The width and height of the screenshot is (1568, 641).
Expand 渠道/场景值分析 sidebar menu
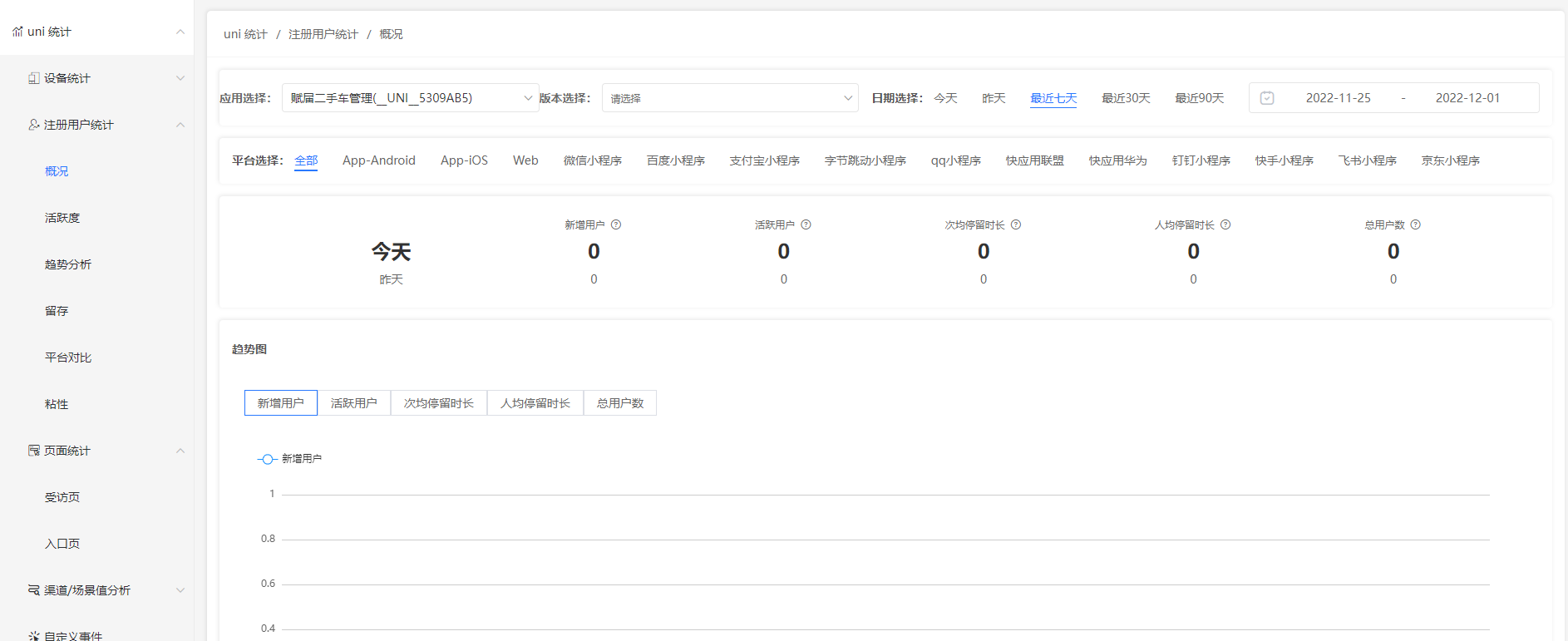(x=87, y=590)
